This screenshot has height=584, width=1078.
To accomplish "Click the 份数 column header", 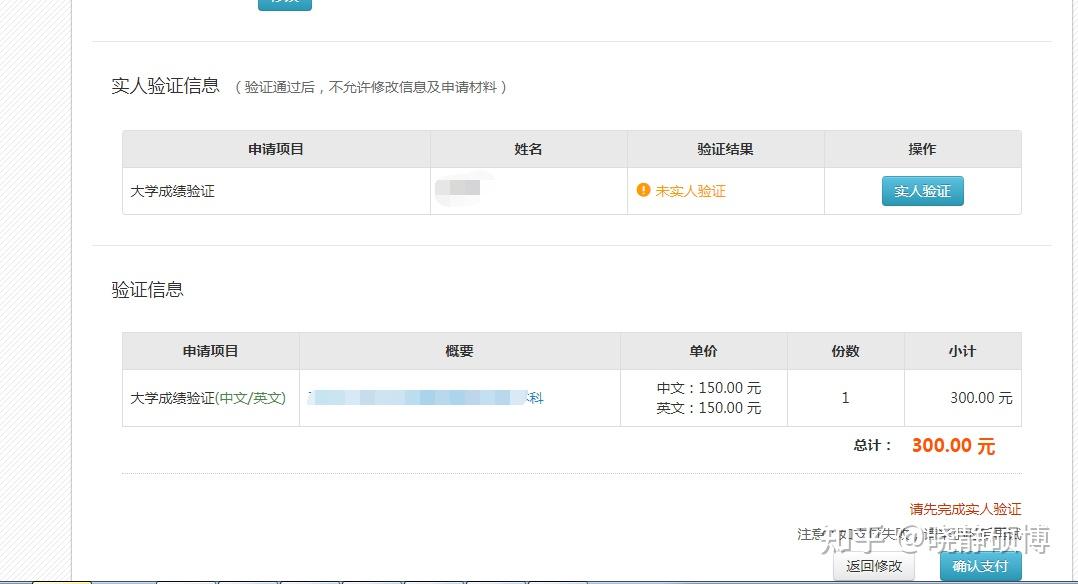I will 845,352.
